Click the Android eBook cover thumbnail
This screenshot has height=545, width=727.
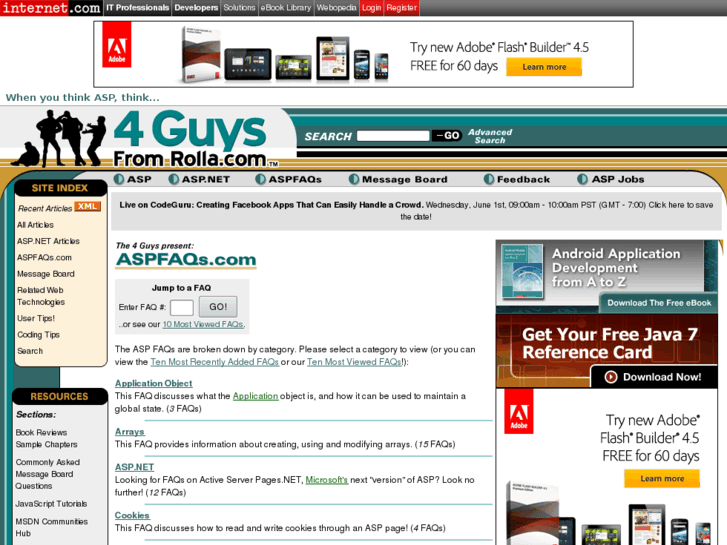coord(522,272)
